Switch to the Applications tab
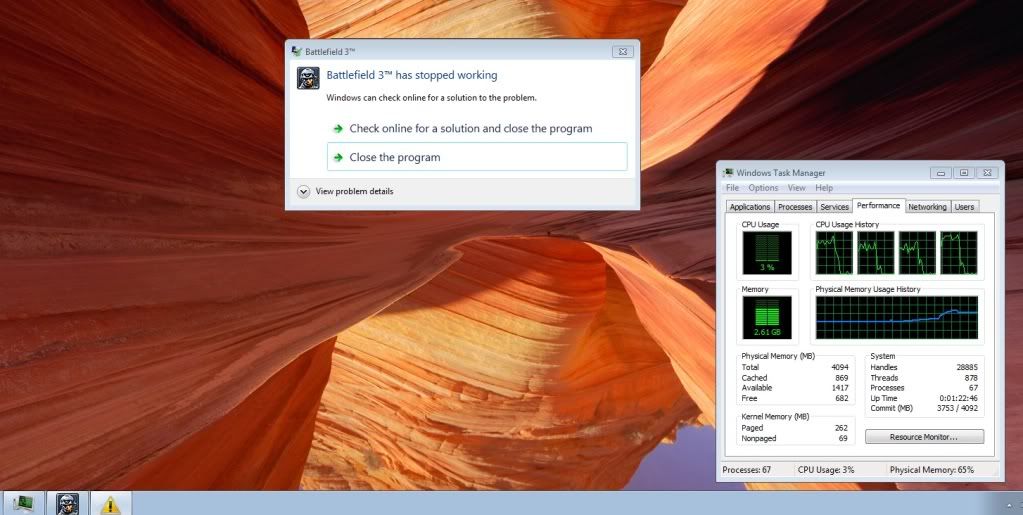1023x515 pixels. [750, 207]
